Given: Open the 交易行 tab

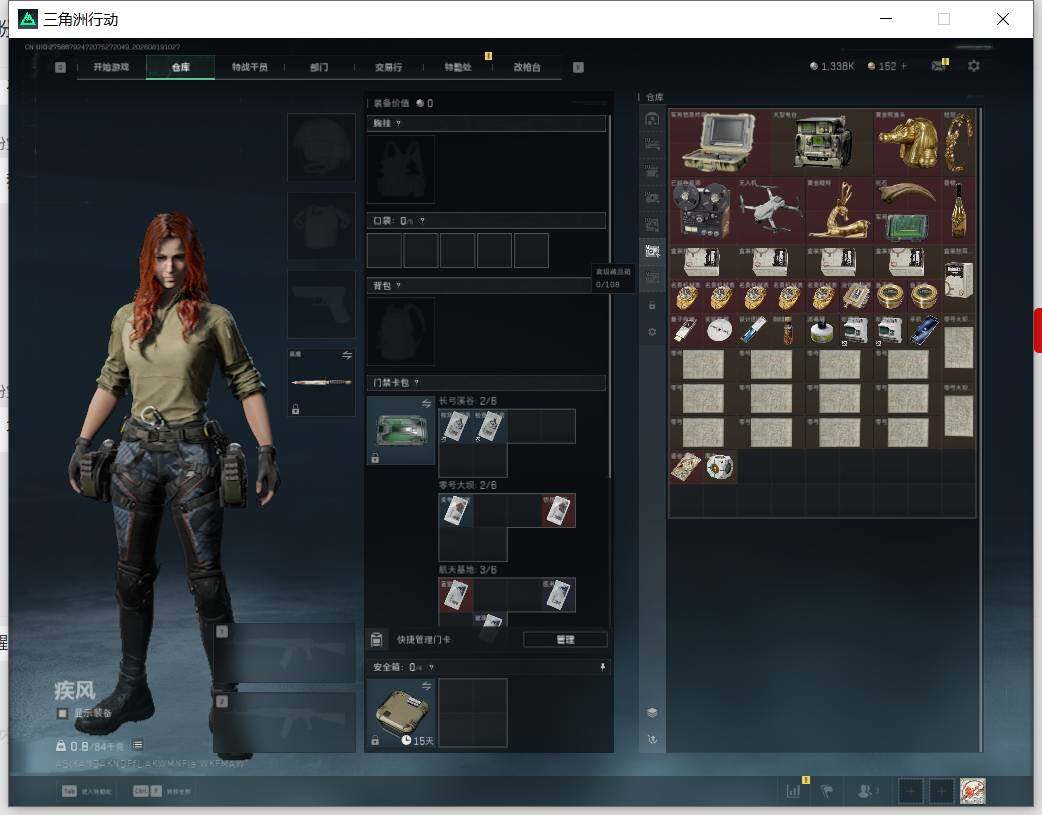Looking at the screenshot, I should tap(388, 67).
